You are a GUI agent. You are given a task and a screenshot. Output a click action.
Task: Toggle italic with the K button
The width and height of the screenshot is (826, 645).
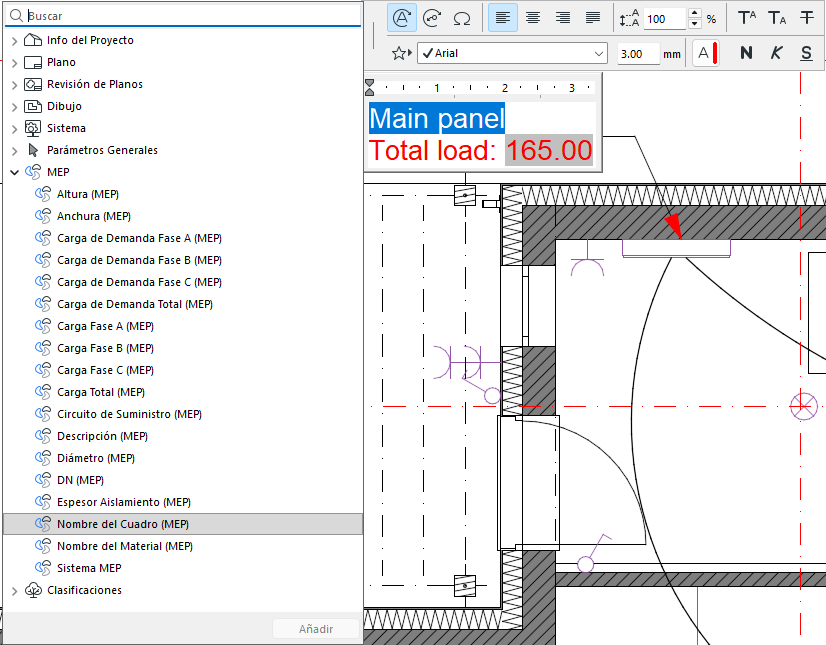click(776, 53)
